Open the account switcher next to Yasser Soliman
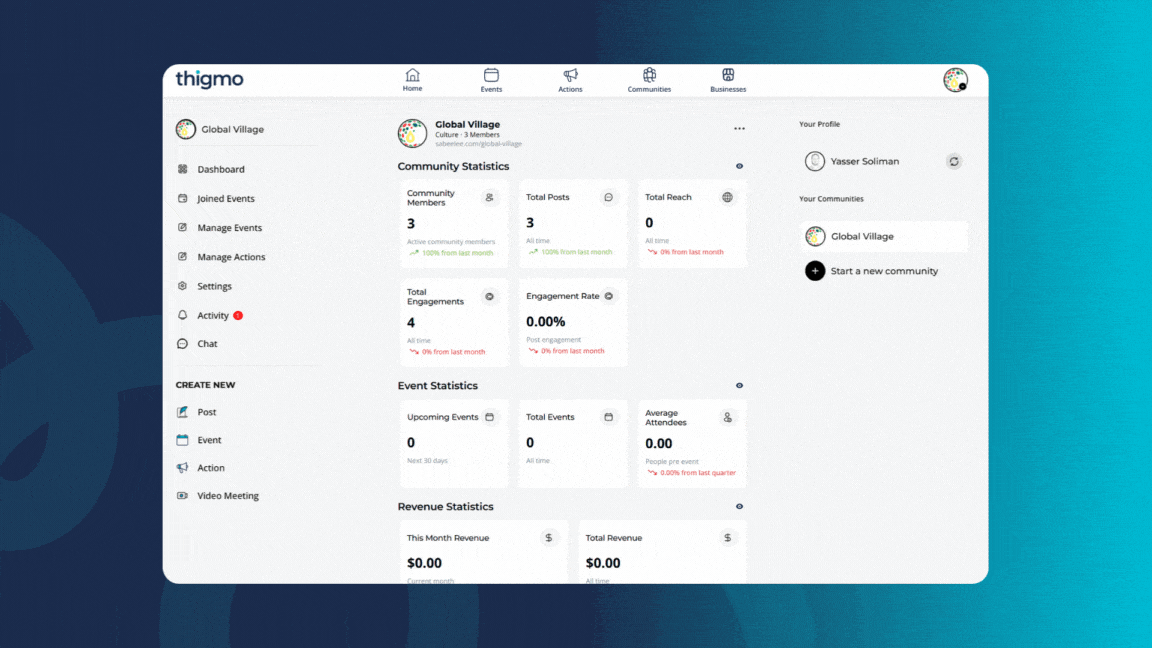Viewport: 1152px width, 648px height. point(953,161)
